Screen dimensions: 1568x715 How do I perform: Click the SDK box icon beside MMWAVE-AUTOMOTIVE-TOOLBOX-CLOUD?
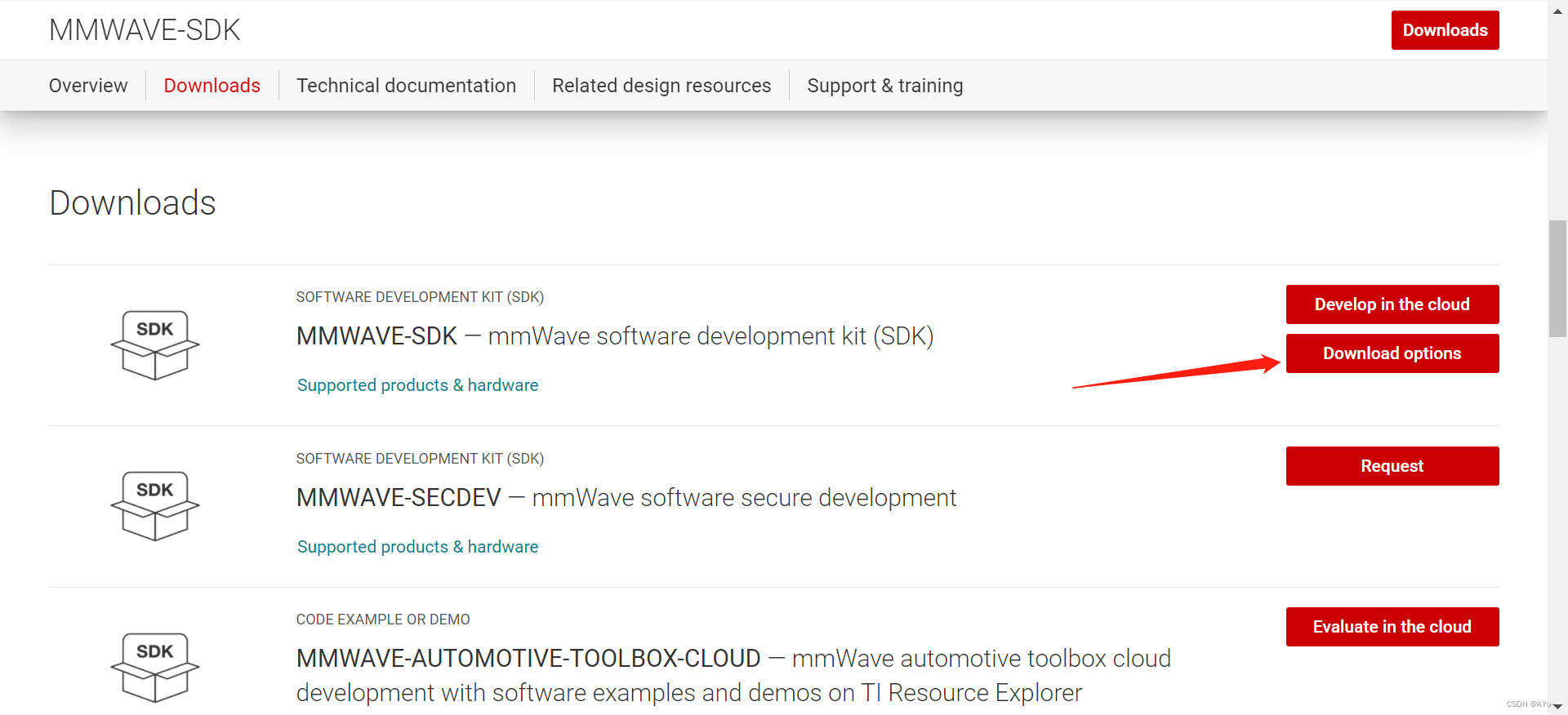155,667
